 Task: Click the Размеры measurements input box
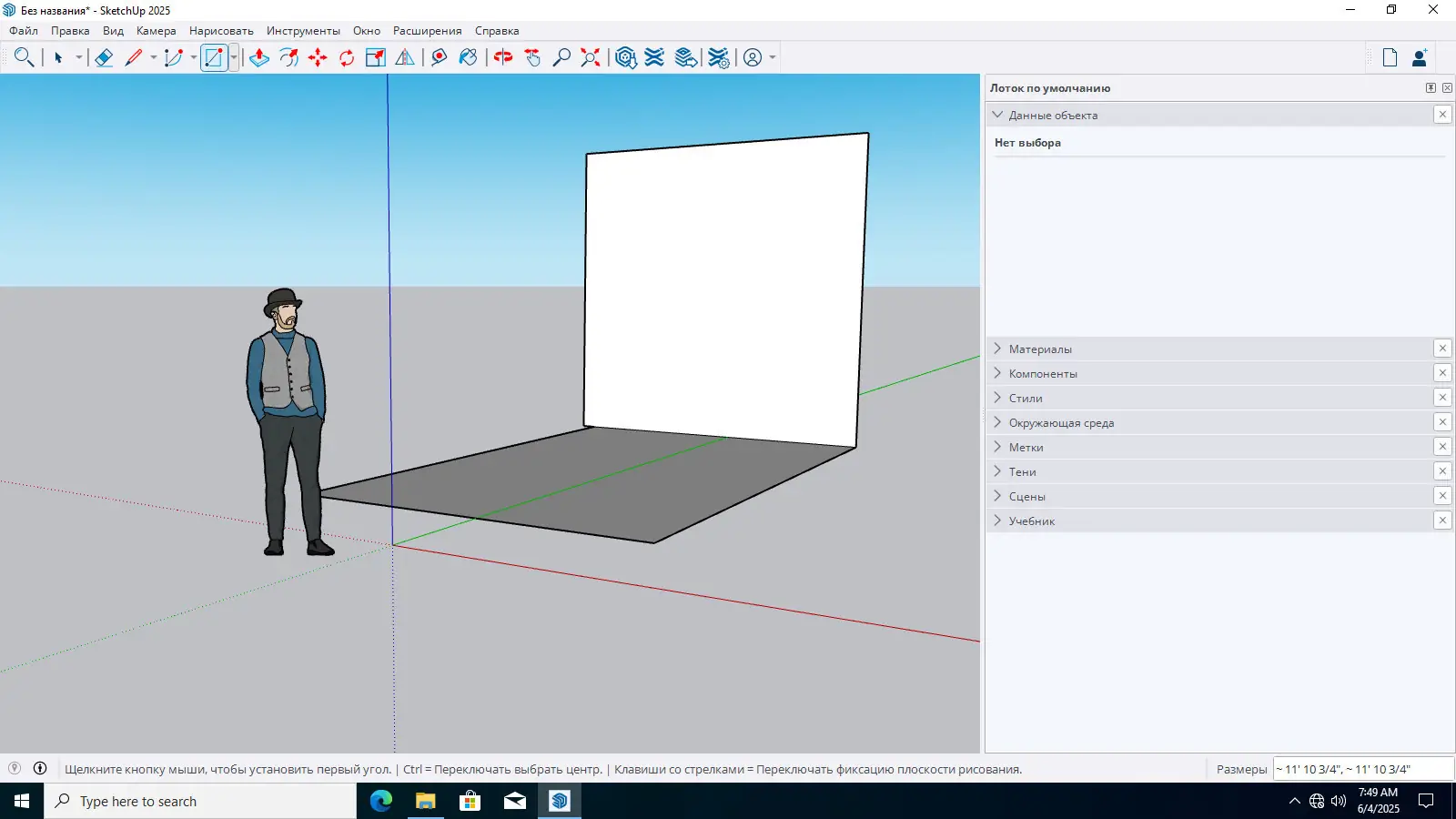point(1361,770)
